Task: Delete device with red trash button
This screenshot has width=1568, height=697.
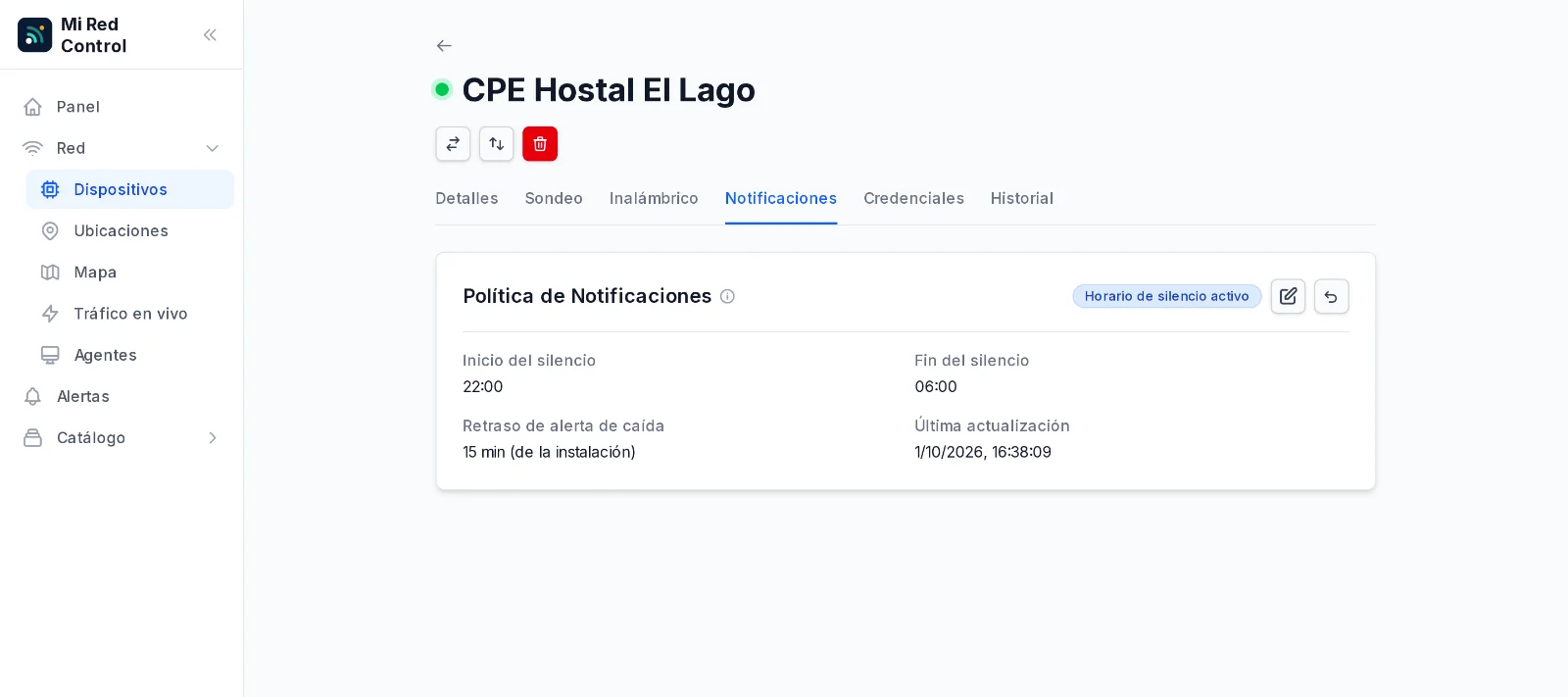Action: (540, 144)
